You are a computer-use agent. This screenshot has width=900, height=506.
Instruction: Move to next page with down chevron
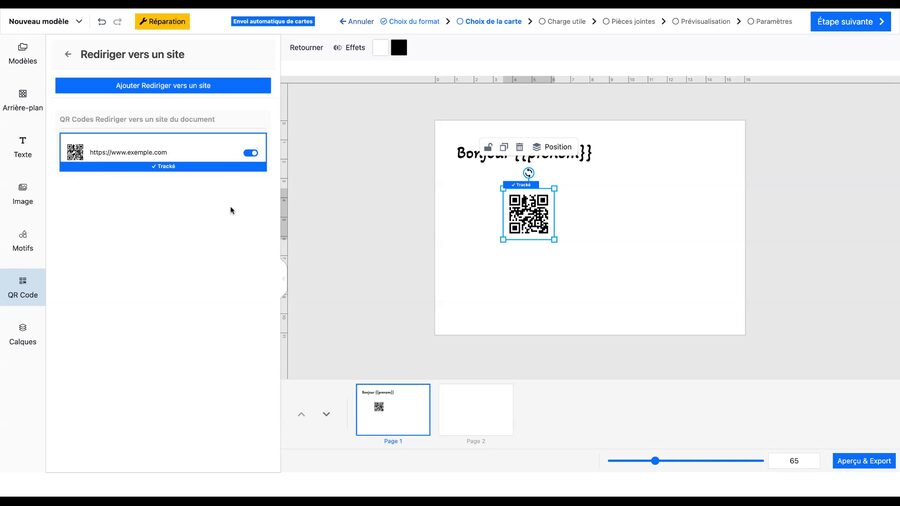point(326,414)
